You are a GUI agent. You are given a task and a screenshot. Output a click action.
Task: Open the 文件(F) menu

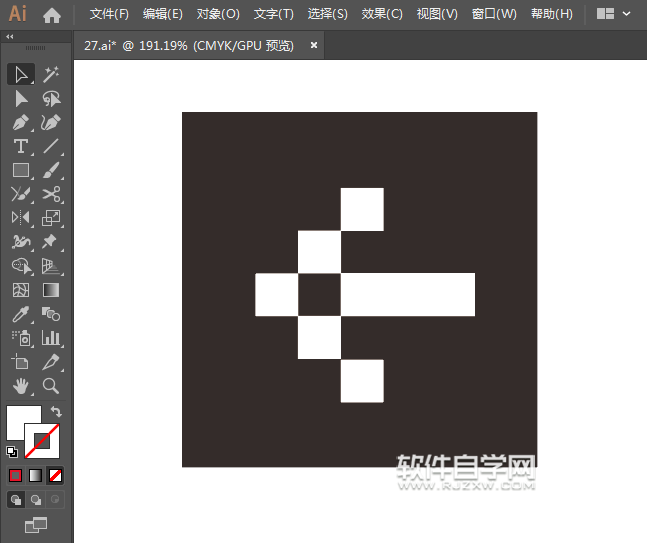[109, 14]
